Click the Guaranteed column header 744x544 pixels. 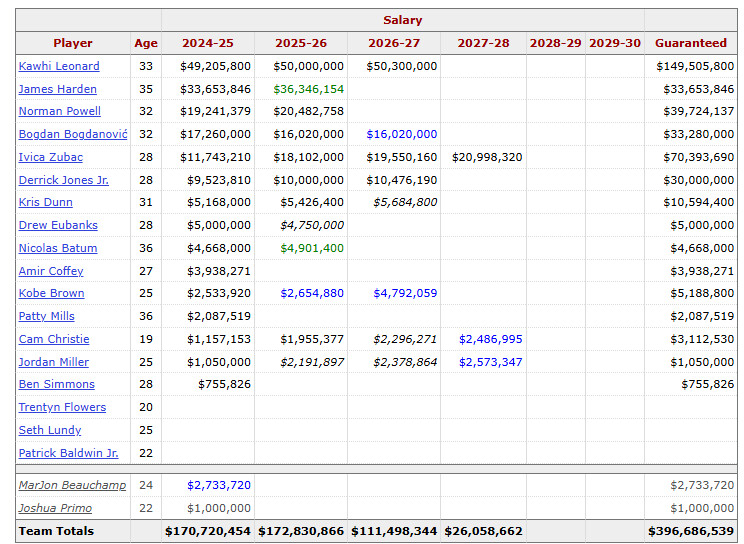pos(690,43)
